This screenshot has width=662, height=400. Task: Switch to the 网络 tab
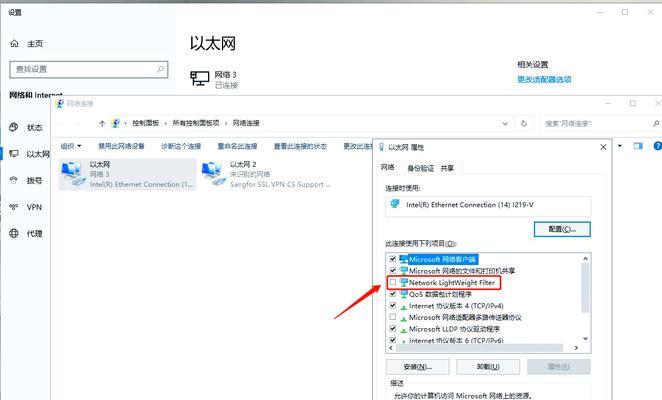coord(388,167)
